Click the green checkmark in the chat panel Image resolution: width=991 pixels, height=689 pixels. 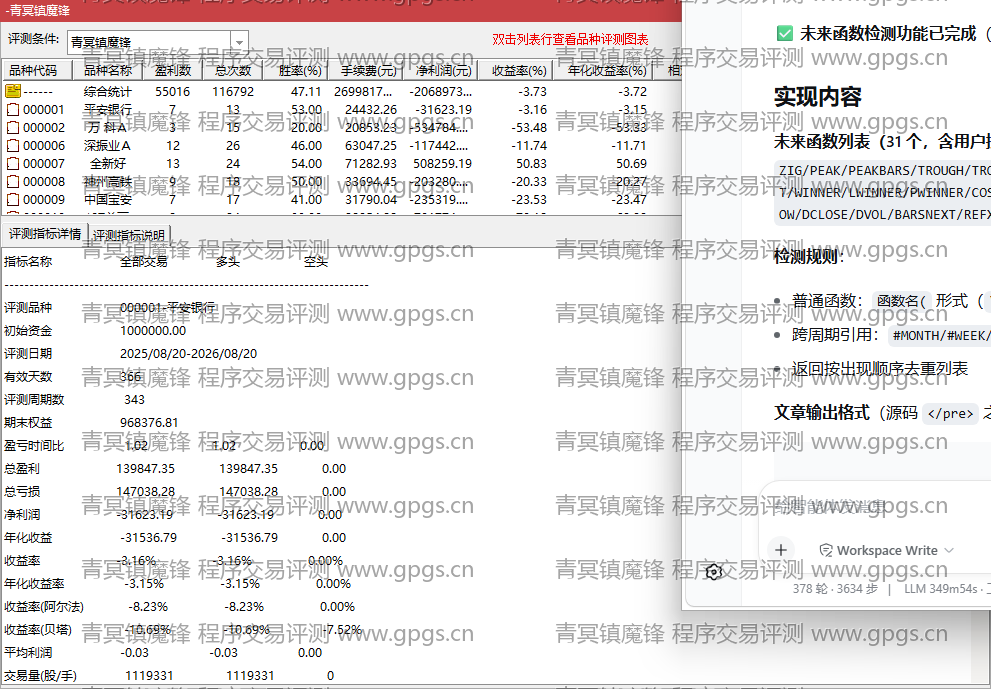pos(784,34)
